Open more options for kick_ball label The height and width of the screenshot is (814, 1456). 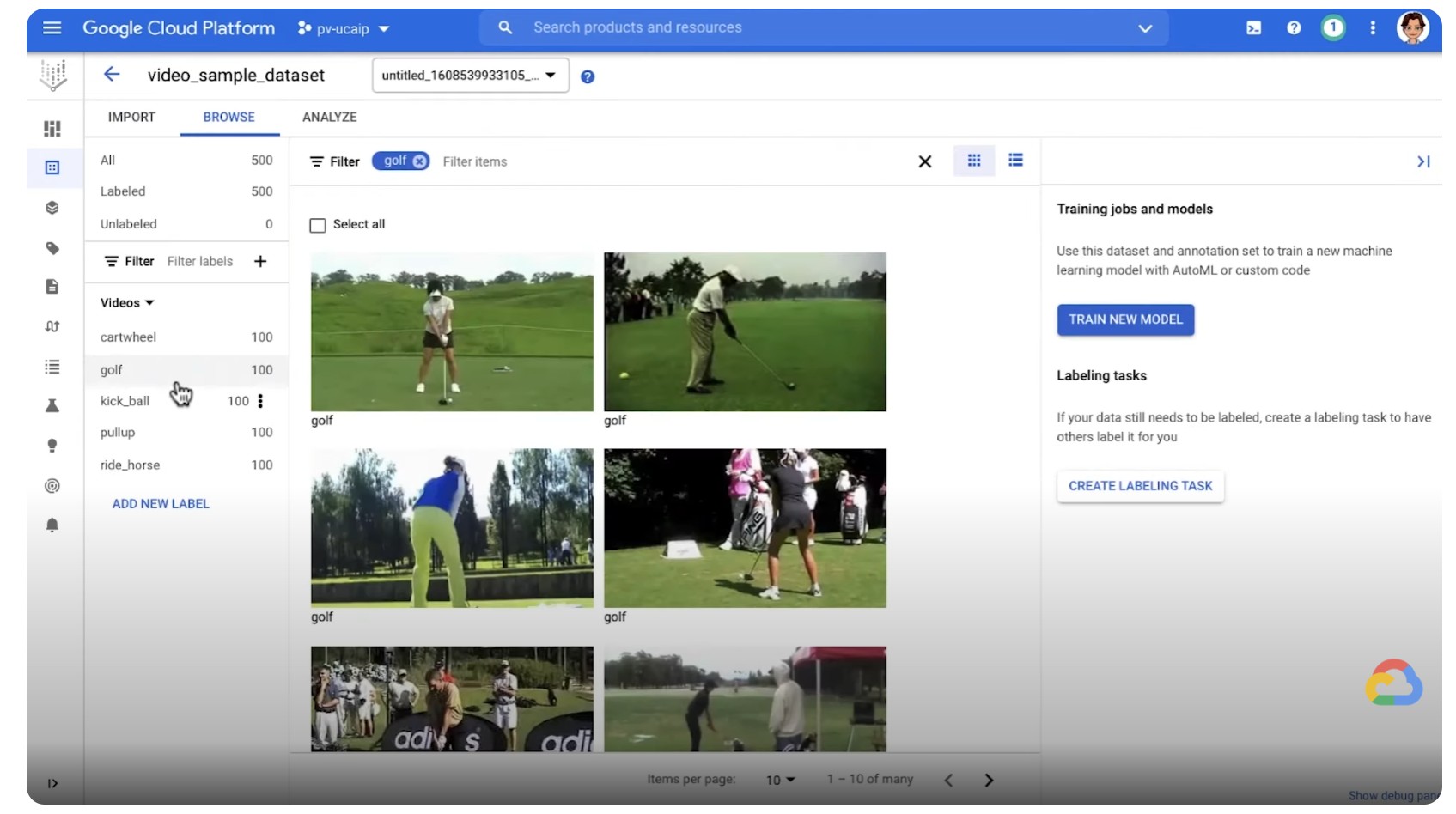point(260,401)
